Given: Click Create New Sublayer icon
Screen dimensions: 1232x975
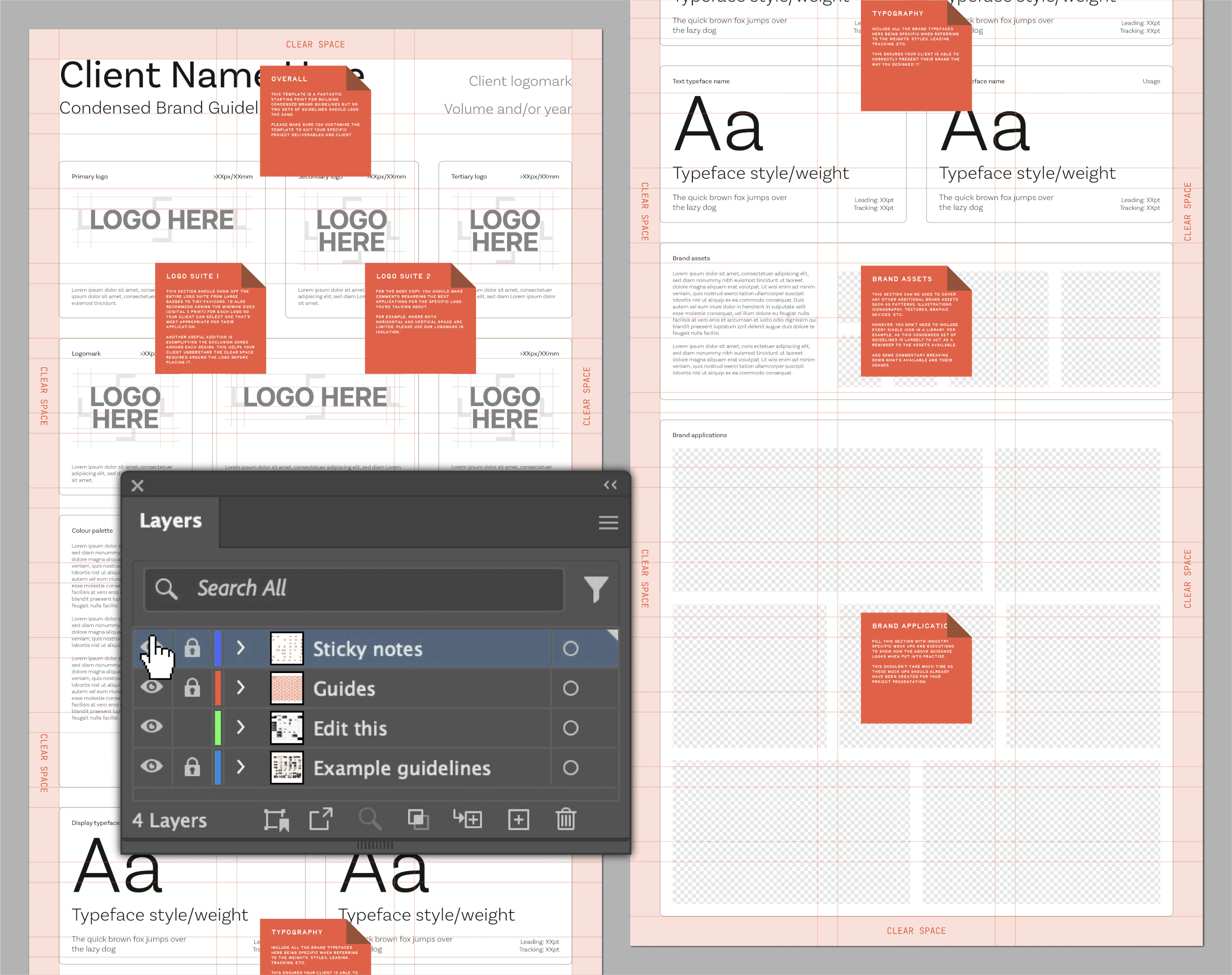Looking at the screenshot, I should tap(467, 820).
